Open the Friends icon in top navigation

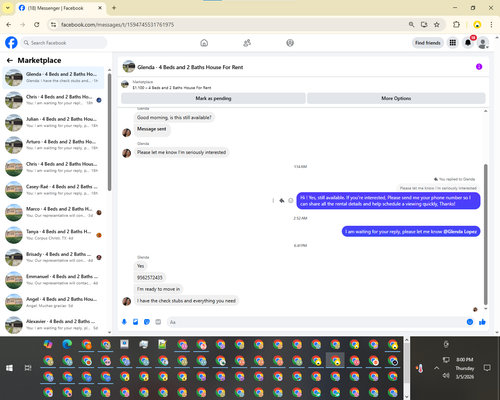[247, 43]
